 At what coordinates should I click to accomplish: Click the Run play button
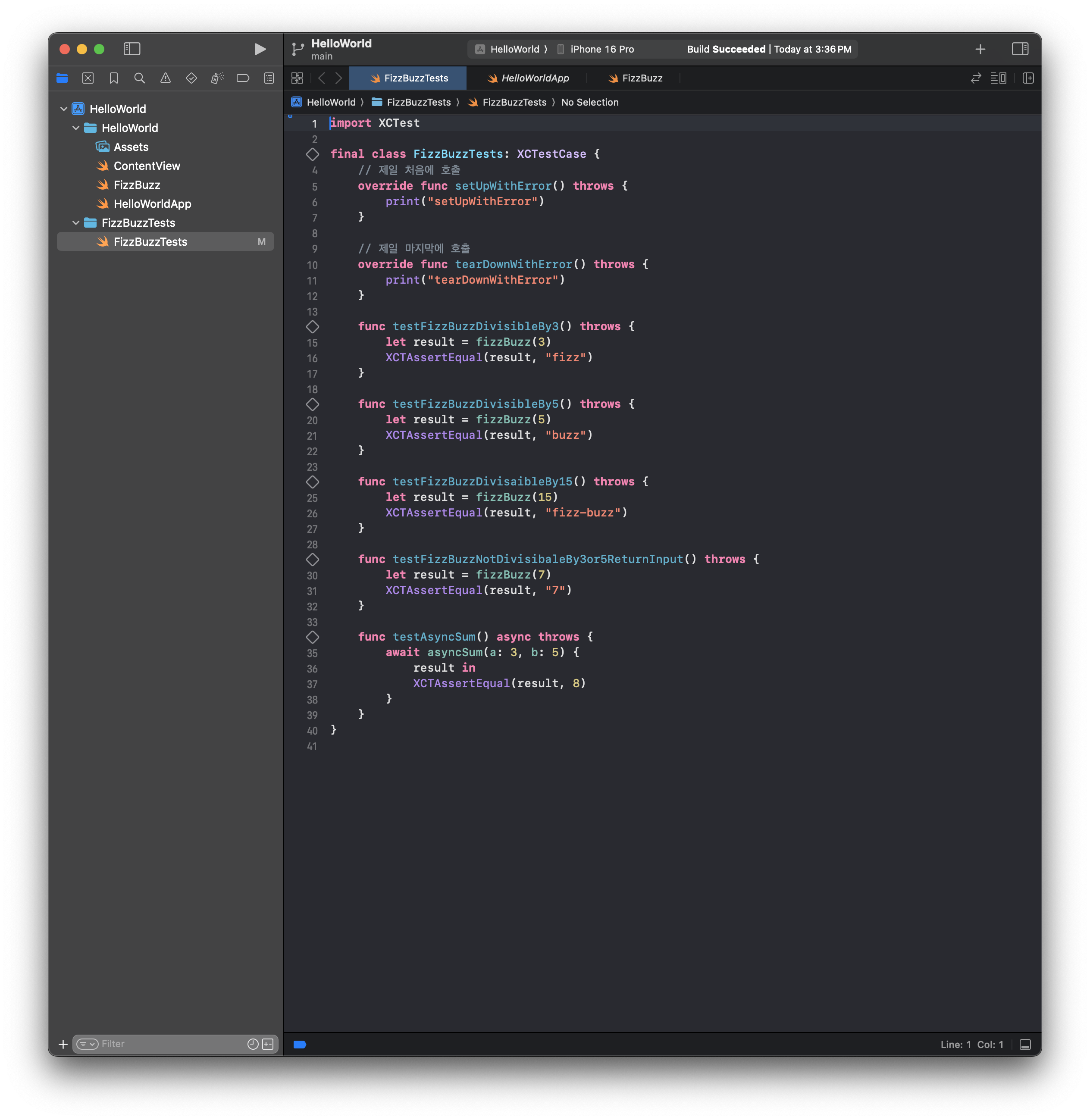click(x=259, y=49)
